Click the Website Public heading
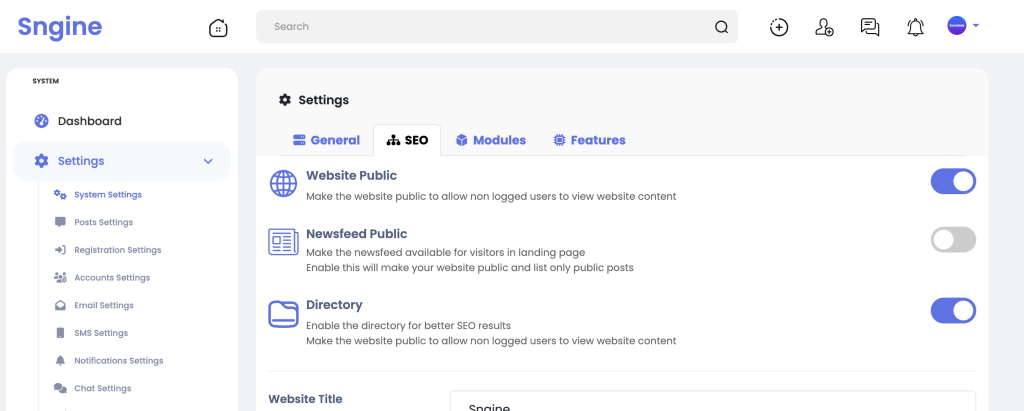 [351, 176]
